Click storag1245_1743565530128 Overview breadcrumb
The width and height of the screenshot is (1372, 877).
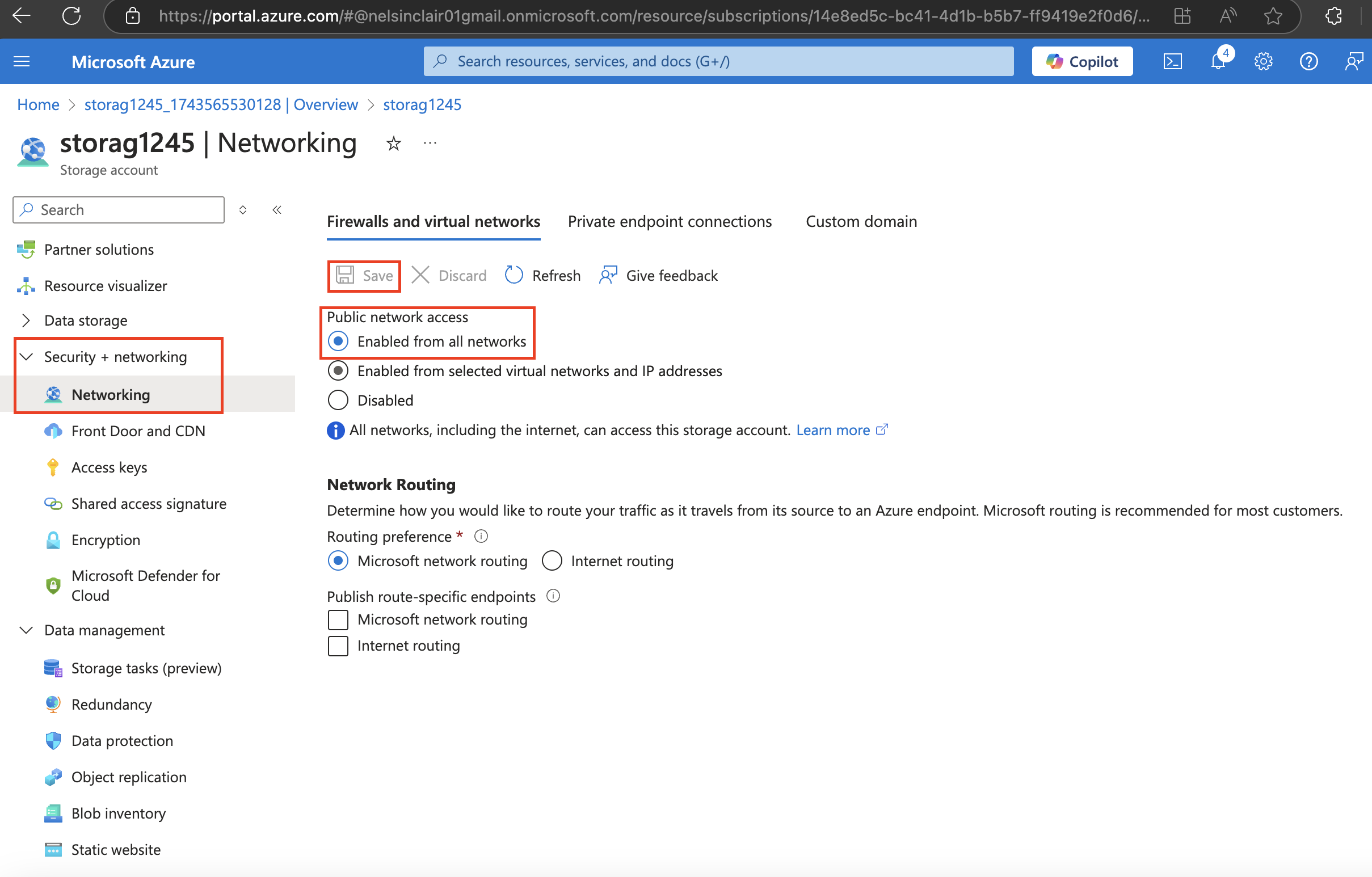(221, 105)
